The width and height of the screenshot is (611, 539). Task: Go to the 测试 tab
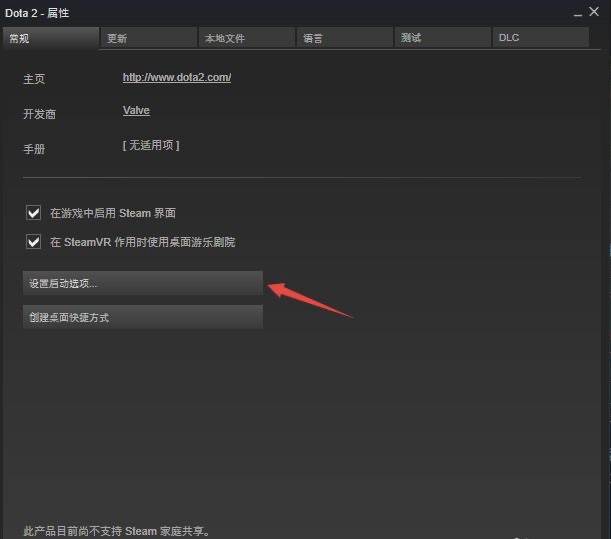[x=443, y=38]
